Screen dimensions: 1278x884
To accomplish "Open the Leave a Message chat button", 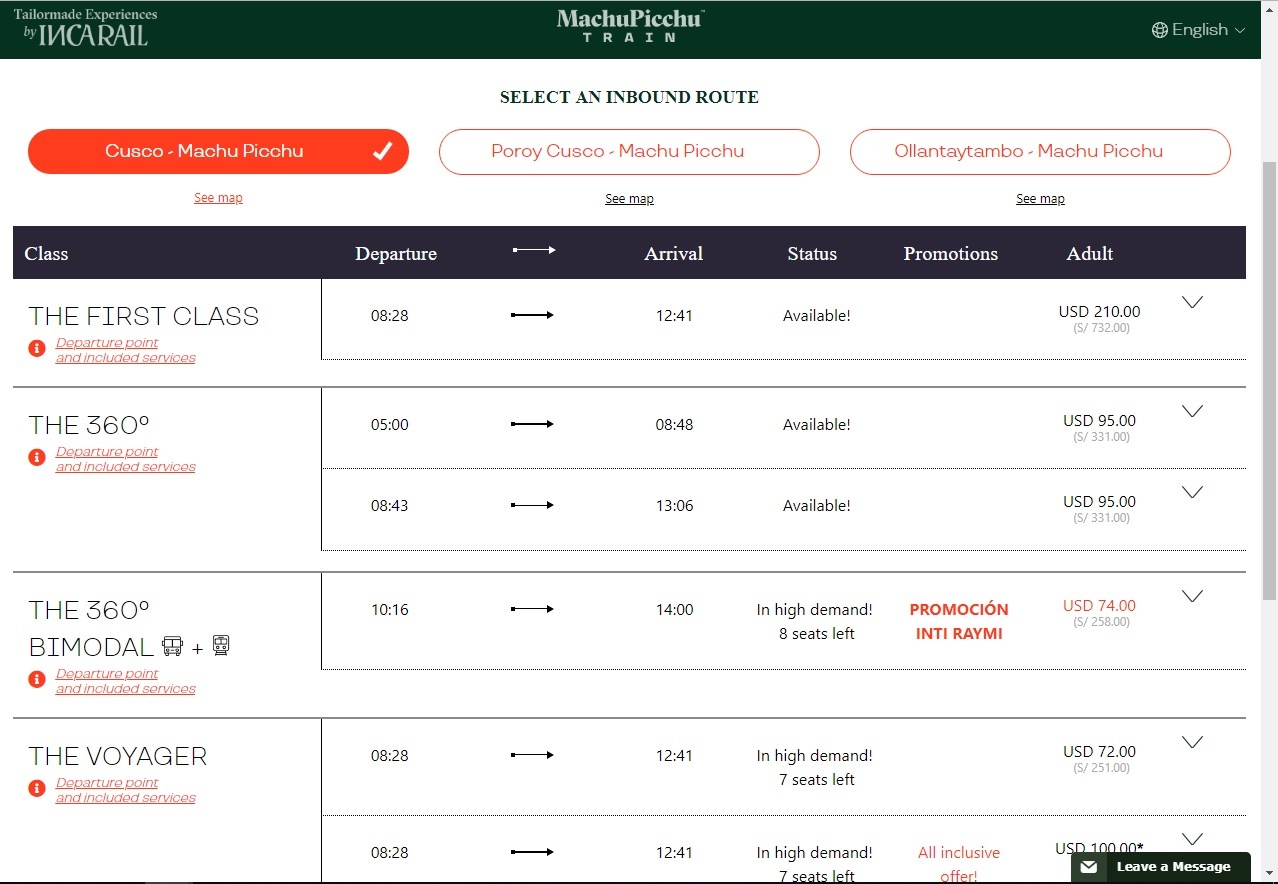I will (1160, 867).
